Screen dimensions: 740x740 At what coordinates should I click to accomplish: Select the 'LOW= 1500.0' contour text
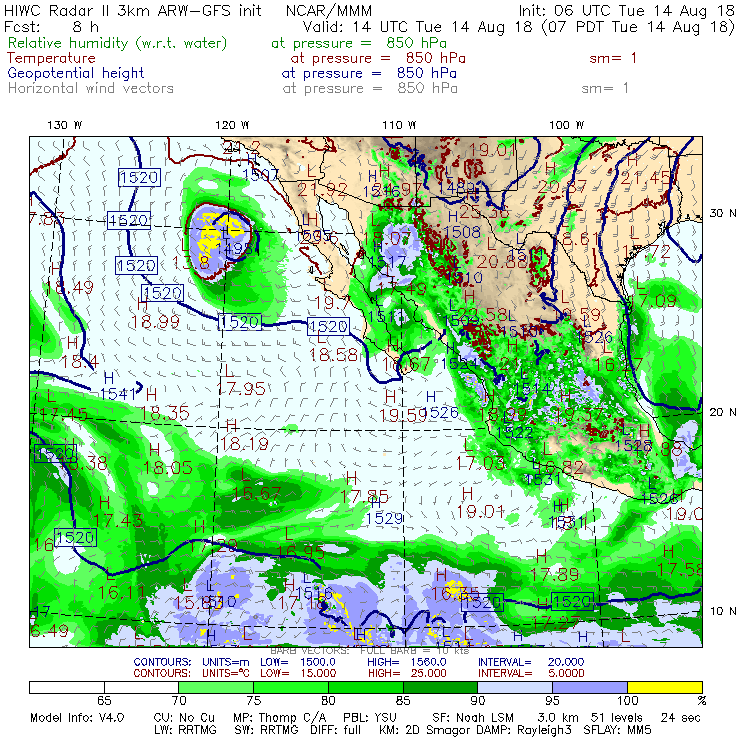click(298, 662)
